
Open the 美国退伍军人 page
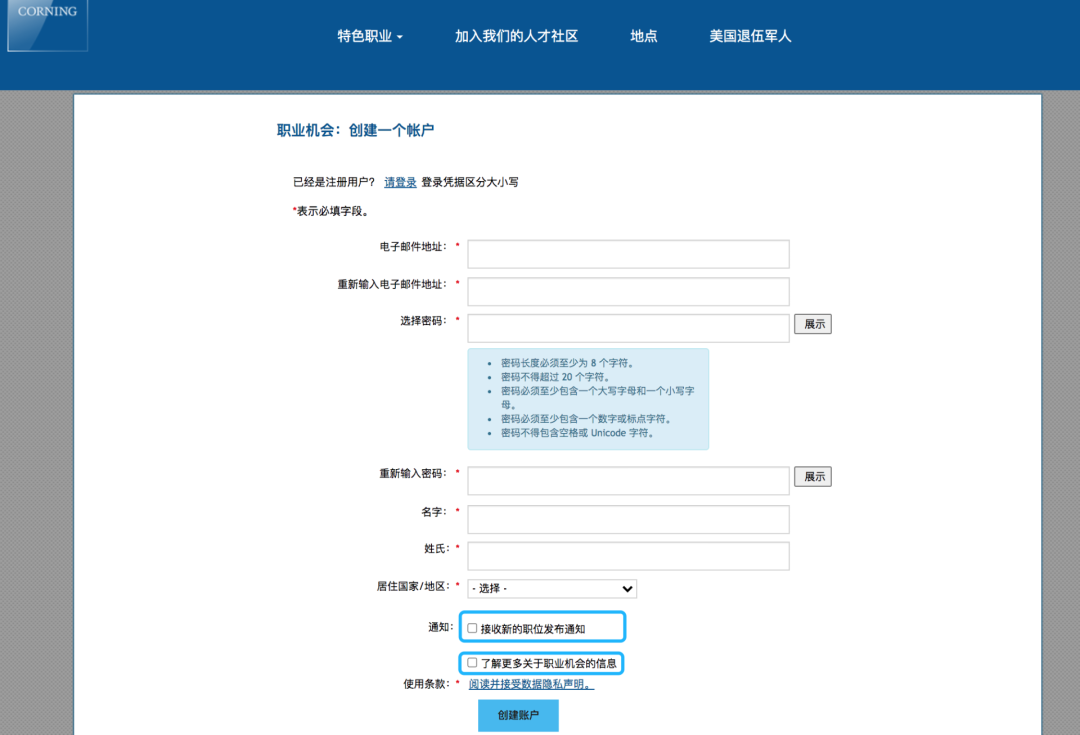(x=750, y=37)
